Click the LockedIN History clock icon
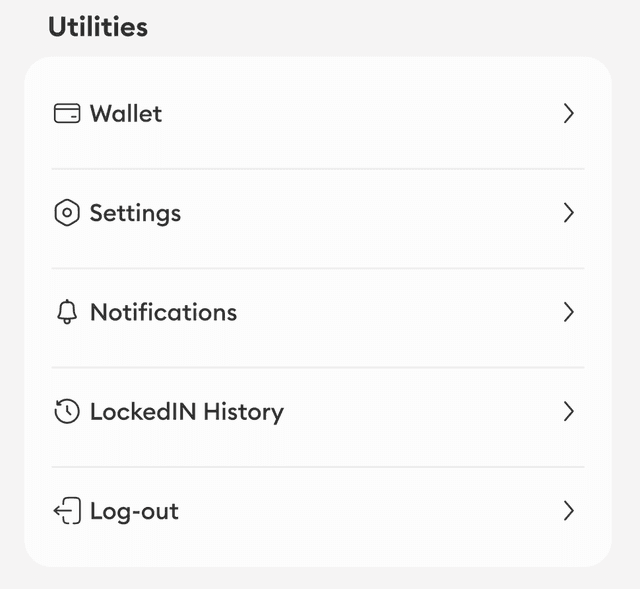 (66, 411)
